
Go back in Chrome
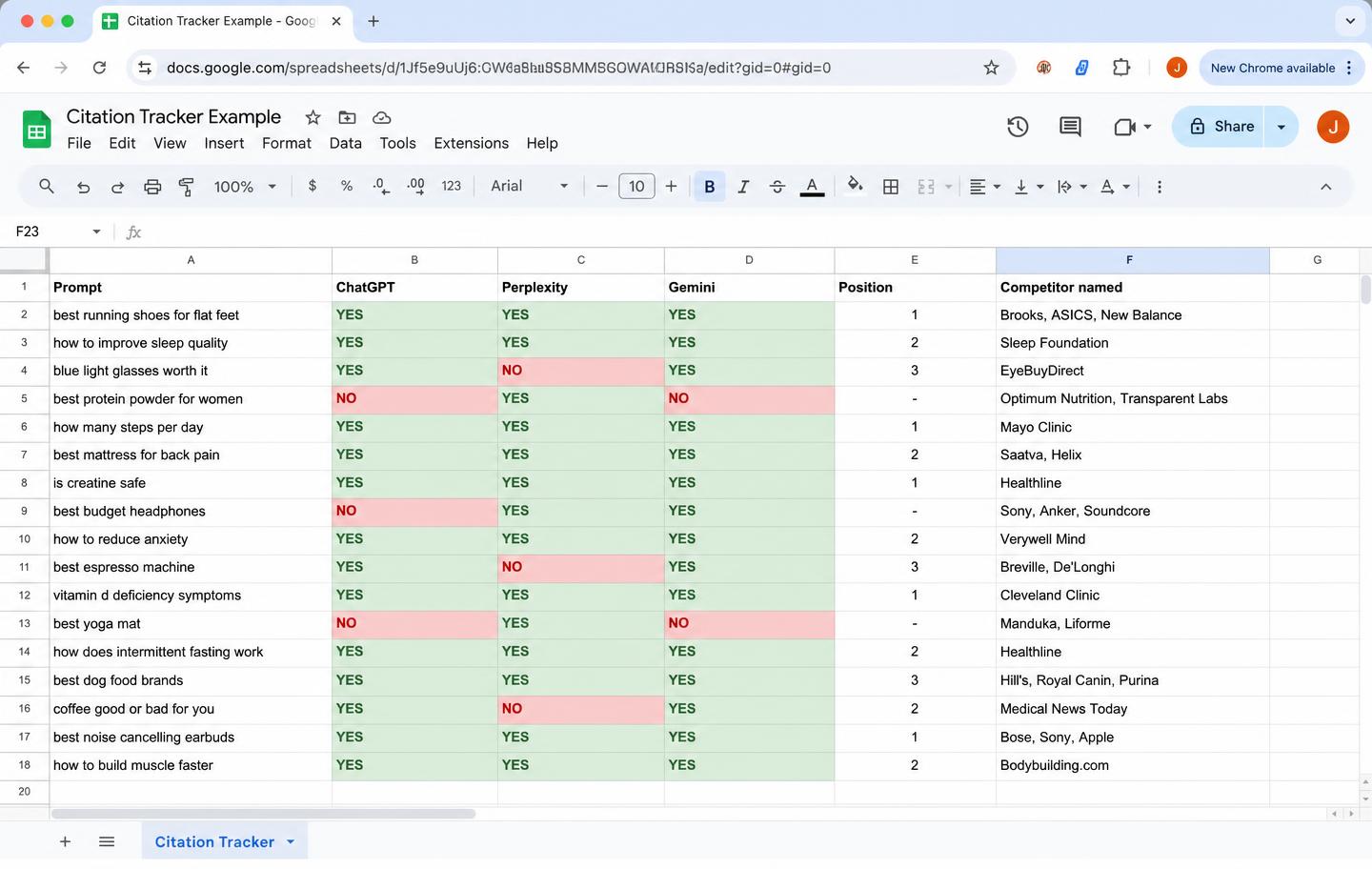(24, 68)
